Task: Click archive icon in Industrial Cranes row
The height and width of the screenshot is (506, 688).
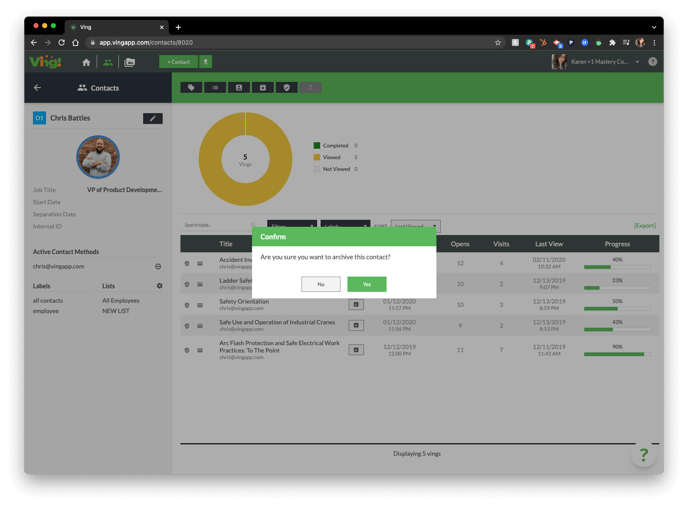Action: click(x=356, y=326)
